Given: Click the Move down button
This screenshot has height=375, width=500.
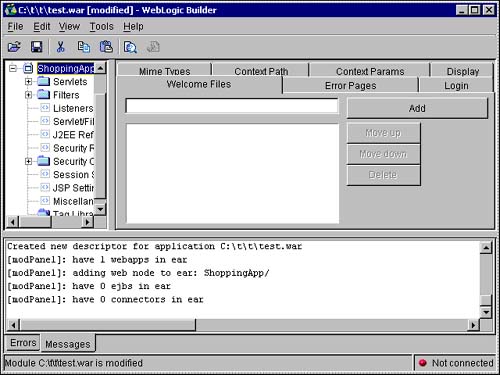Looking at the screenshot, I should click(383, 154).
